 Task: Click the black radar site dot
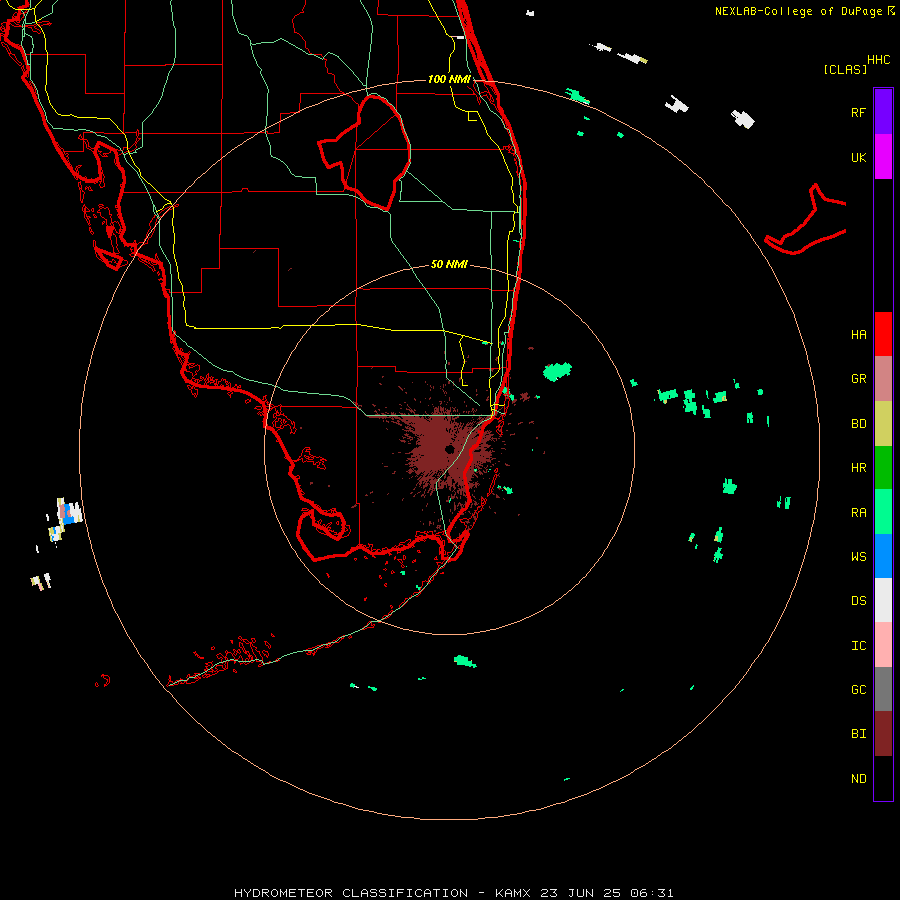coord(449,449)
